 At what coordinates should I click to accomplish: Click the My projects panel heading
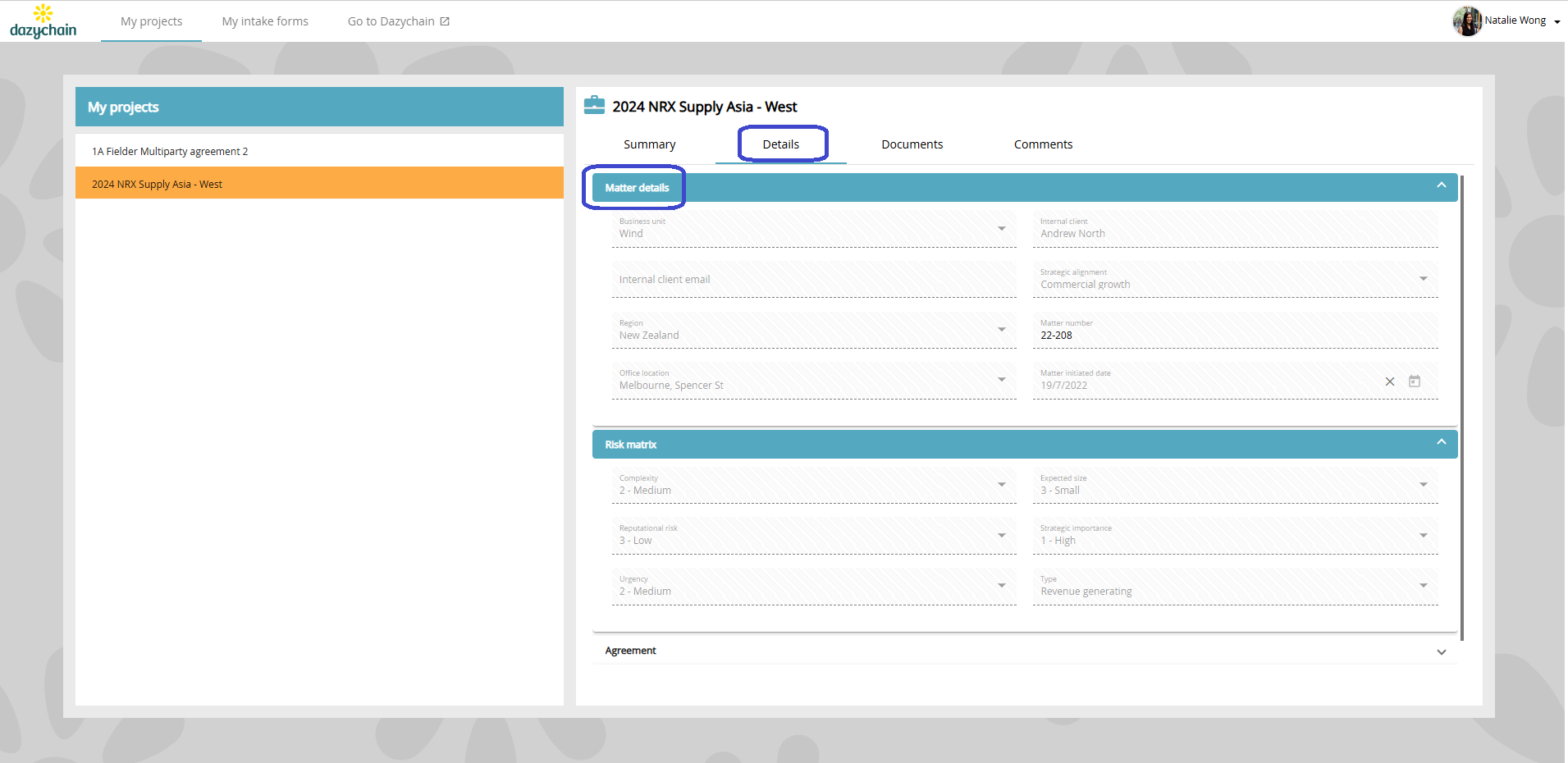point(123,107)
